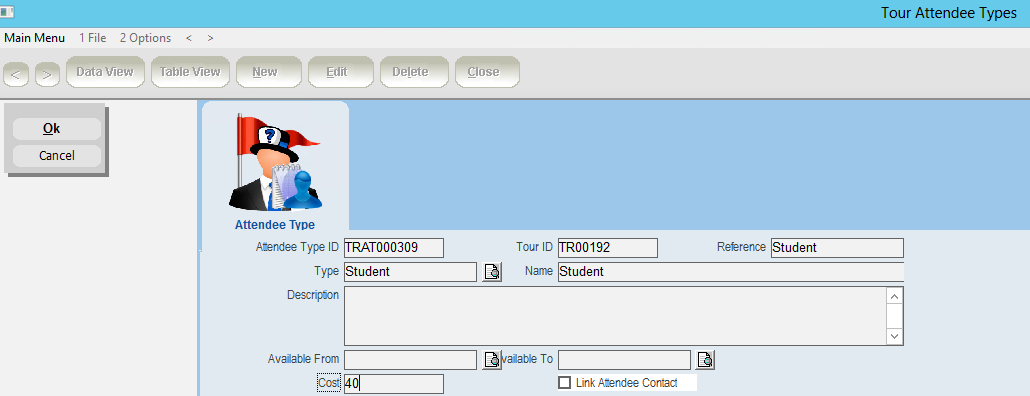Click the app icon in title bar
Screen dimensions: 1030x396
pyautogui.click(x=8, y=12)
